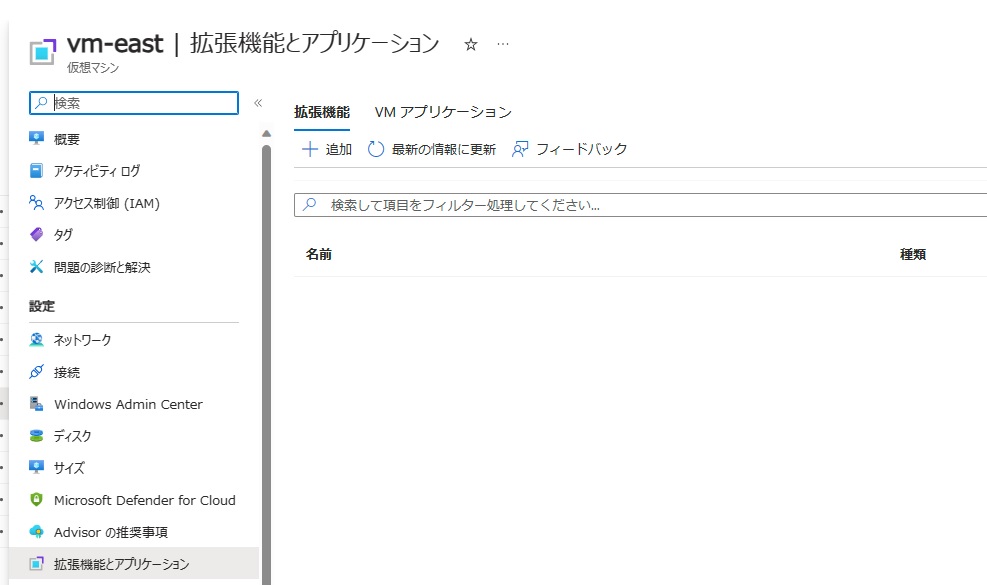The width and height of the screenshot is (987, 585).
Task: Open the ネットワーク settings
Action: click(x=84, y=339)
